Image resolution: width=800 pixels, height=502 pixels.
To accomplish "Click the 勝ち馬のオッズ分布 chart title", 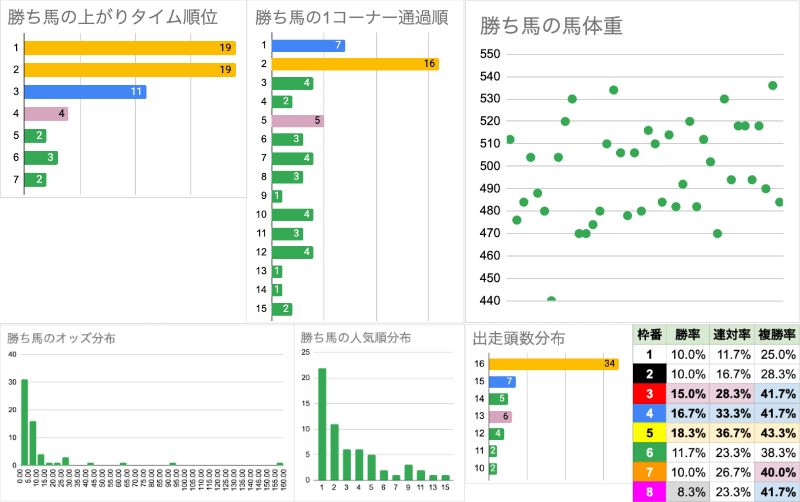I will pos(61,338).
